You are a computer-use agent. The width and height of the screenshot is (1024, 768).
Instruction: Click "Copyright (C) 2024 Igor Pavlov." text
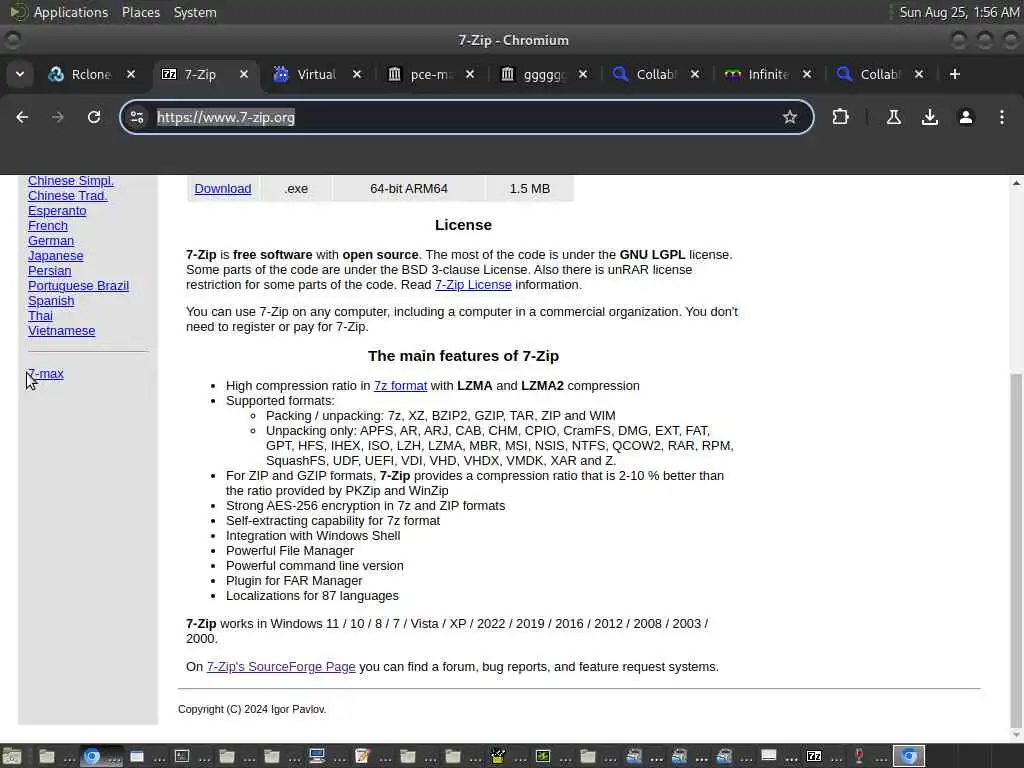[252, 709]
